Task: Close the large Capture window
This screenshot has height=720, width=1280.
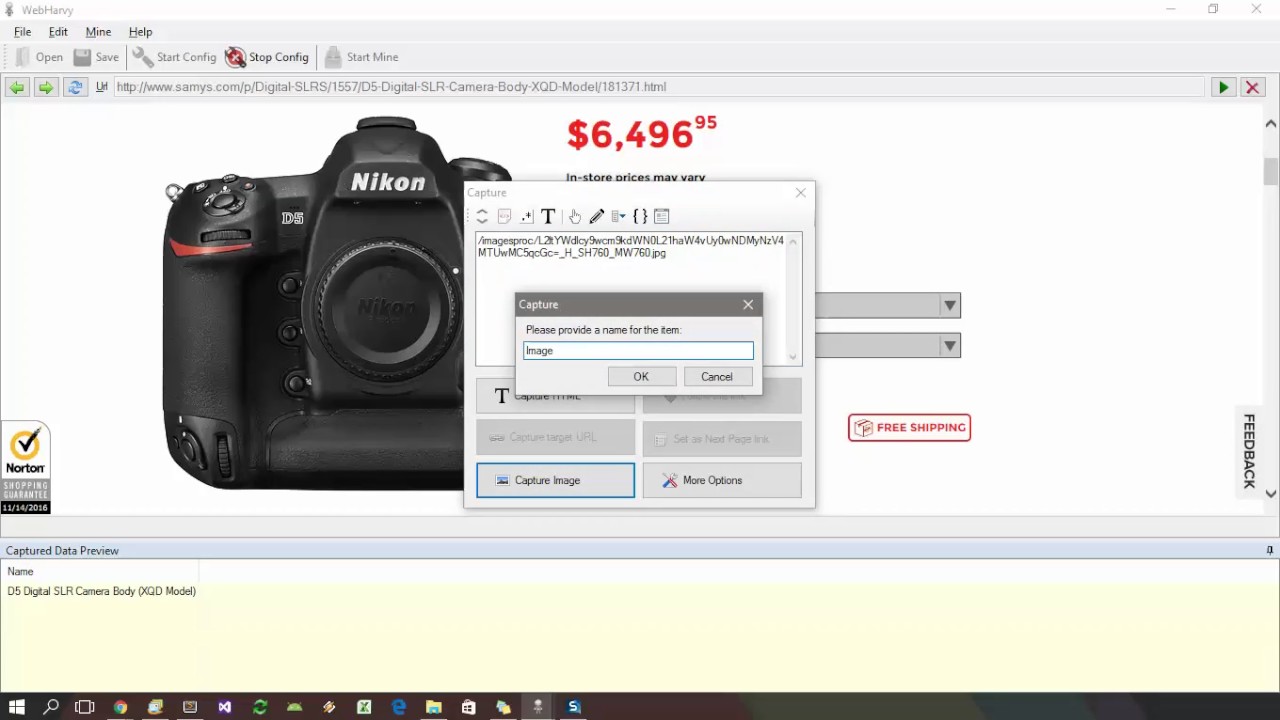Action: coord(801,192)
